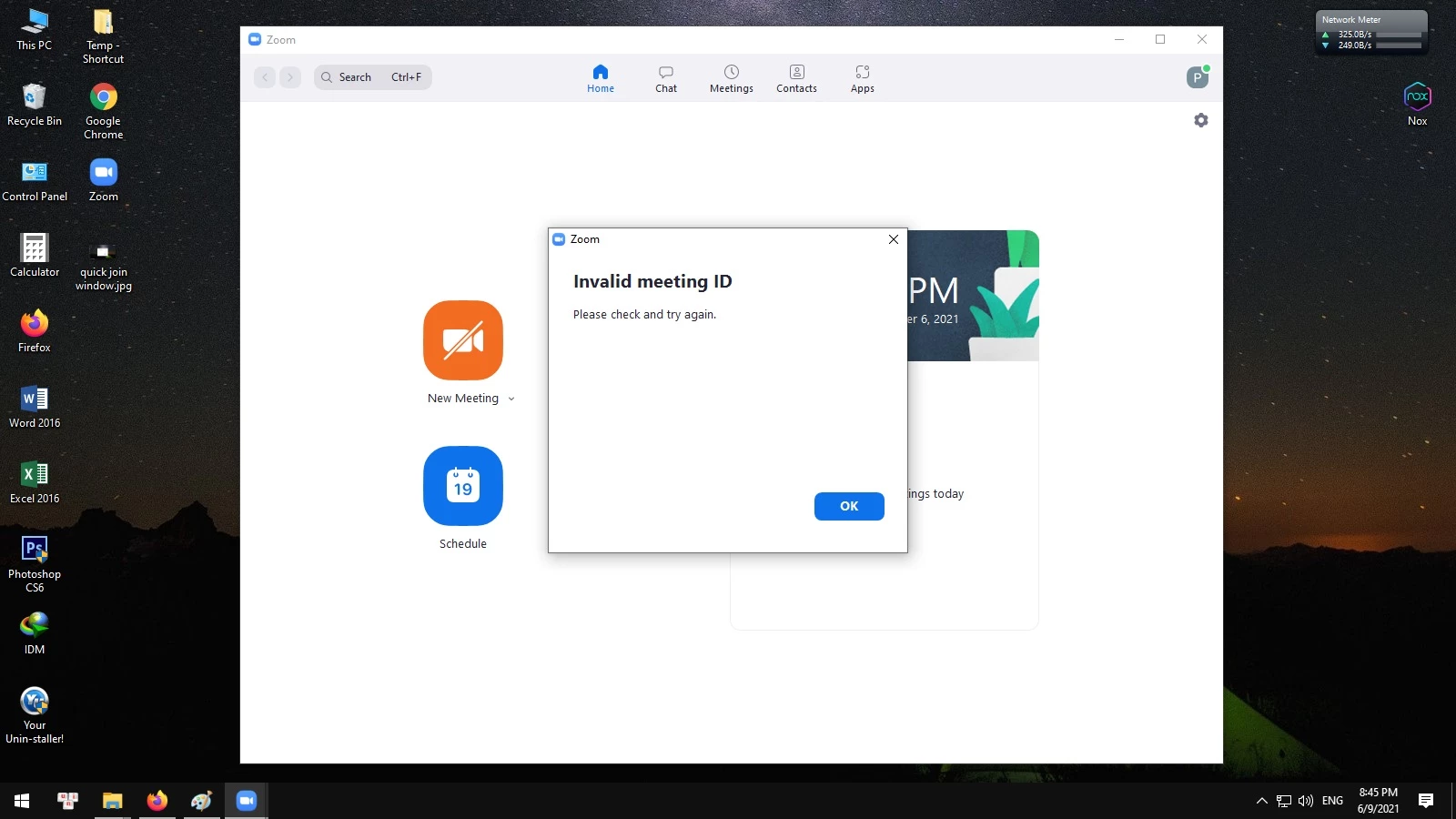Image resolution: width=1456 pixels, height=819 pixels.
Task: Close the main Zoom window
Action: coord(1202,39)
